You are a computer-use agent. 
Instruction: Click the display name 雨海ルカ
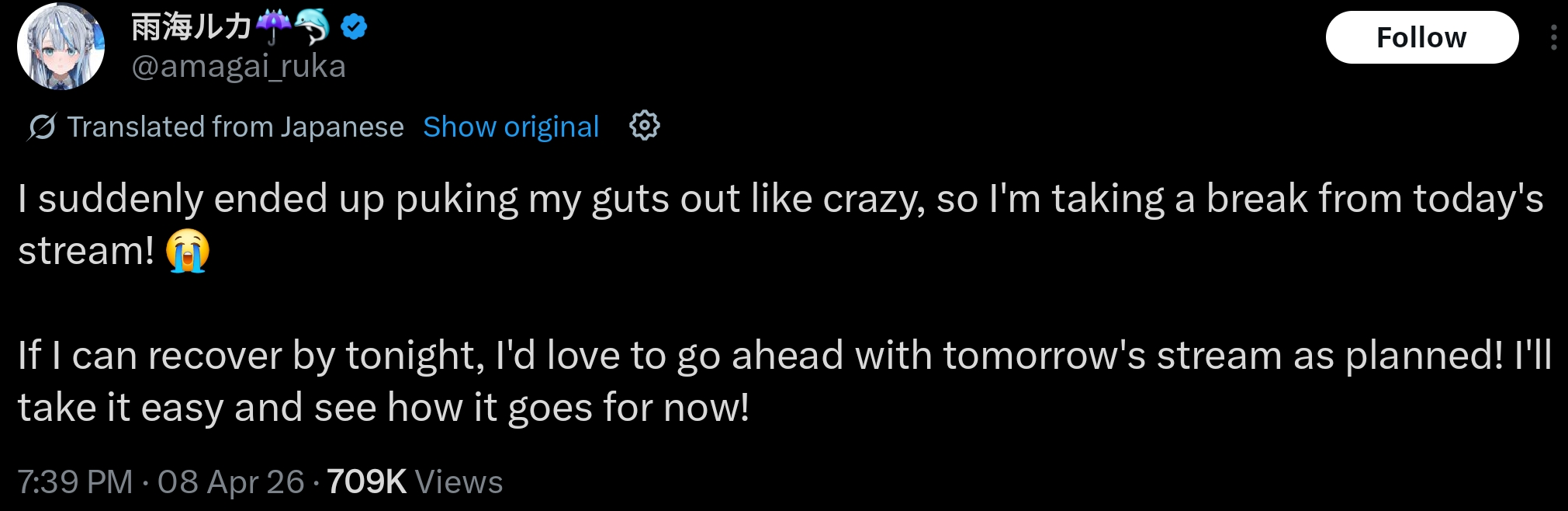tap(191, 28)
